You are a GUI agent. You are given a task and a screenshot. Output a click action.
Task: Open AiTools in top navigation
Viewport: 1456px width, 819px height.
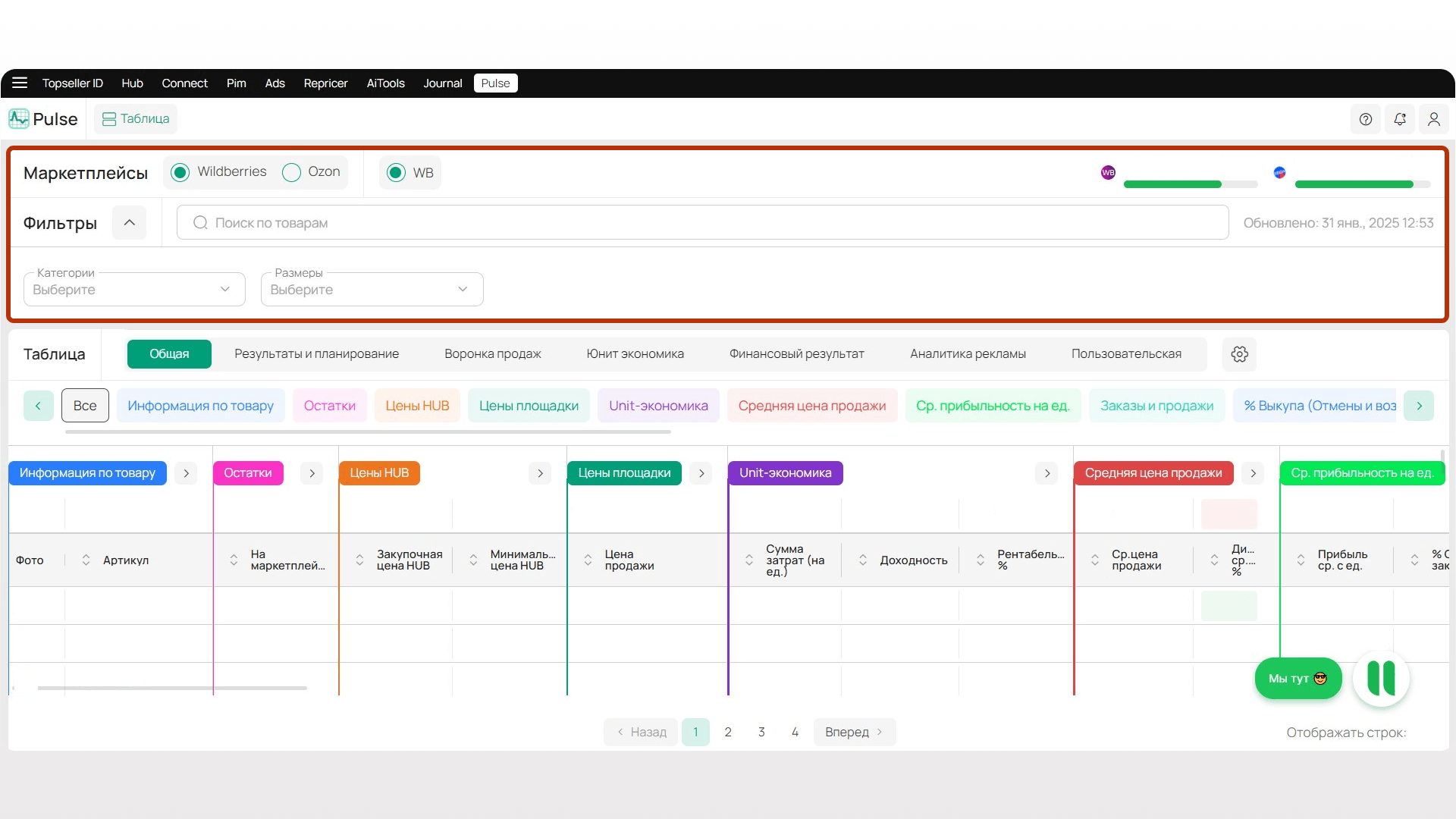coord(385,83)
